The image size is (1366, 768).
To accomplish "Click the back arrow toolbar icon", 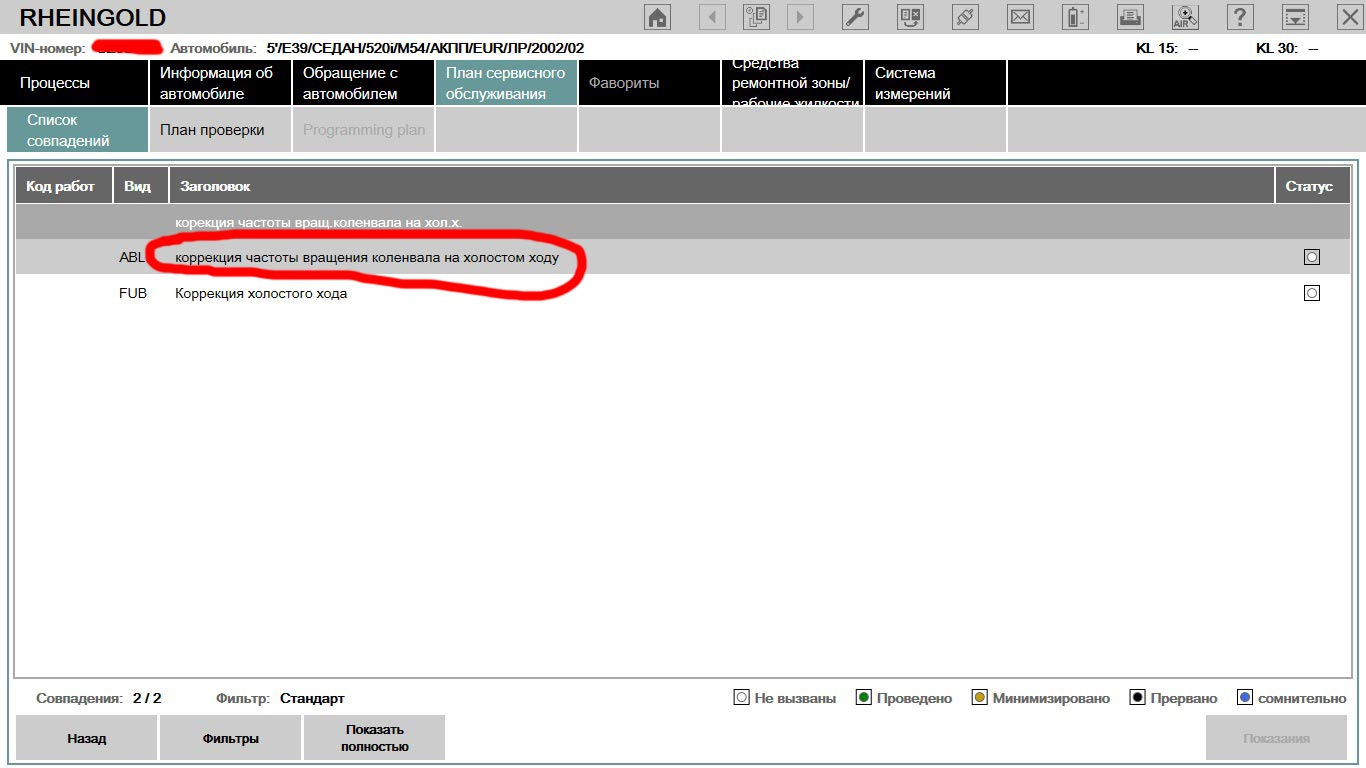I will click(712, 17).
